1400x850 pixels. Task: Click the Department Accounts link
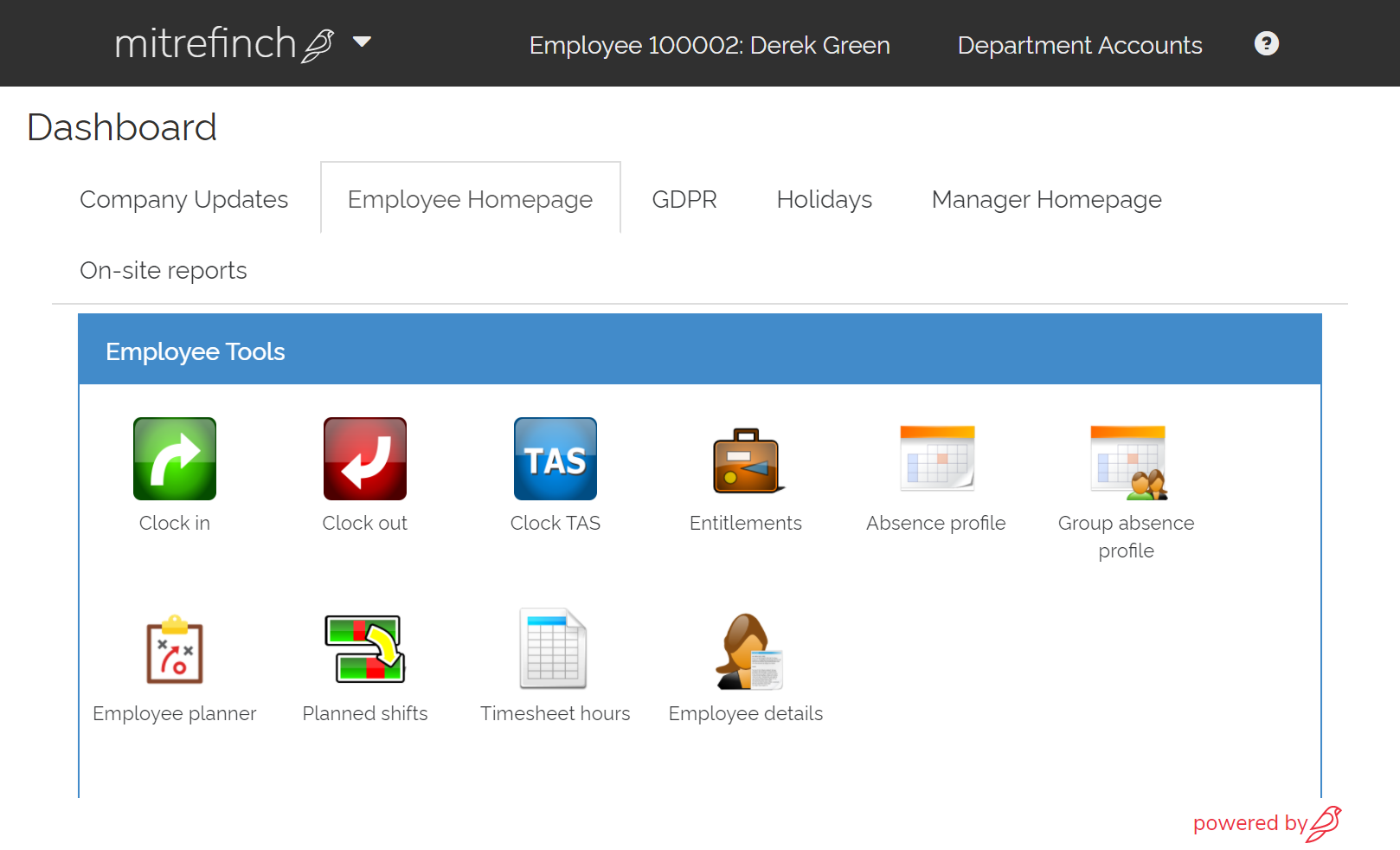tap(1079, 45)
